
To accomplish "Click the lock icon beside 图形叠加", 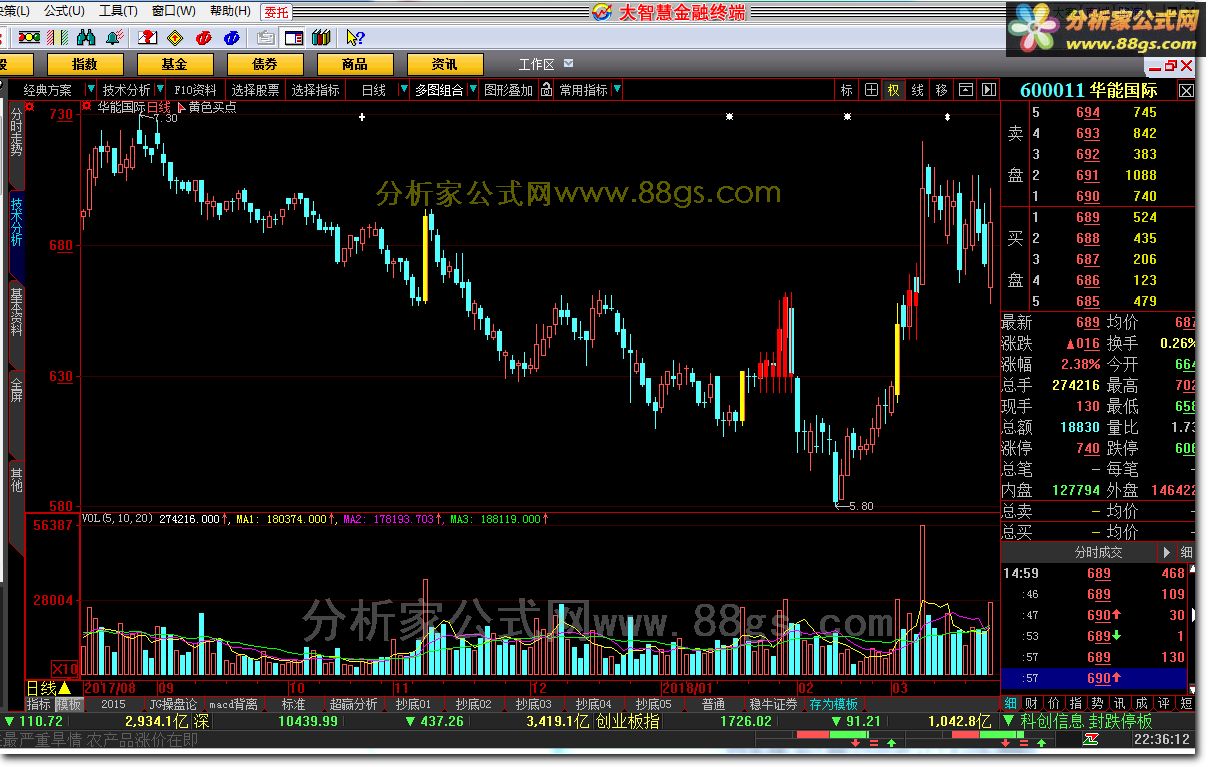I will tap(546, 90).
